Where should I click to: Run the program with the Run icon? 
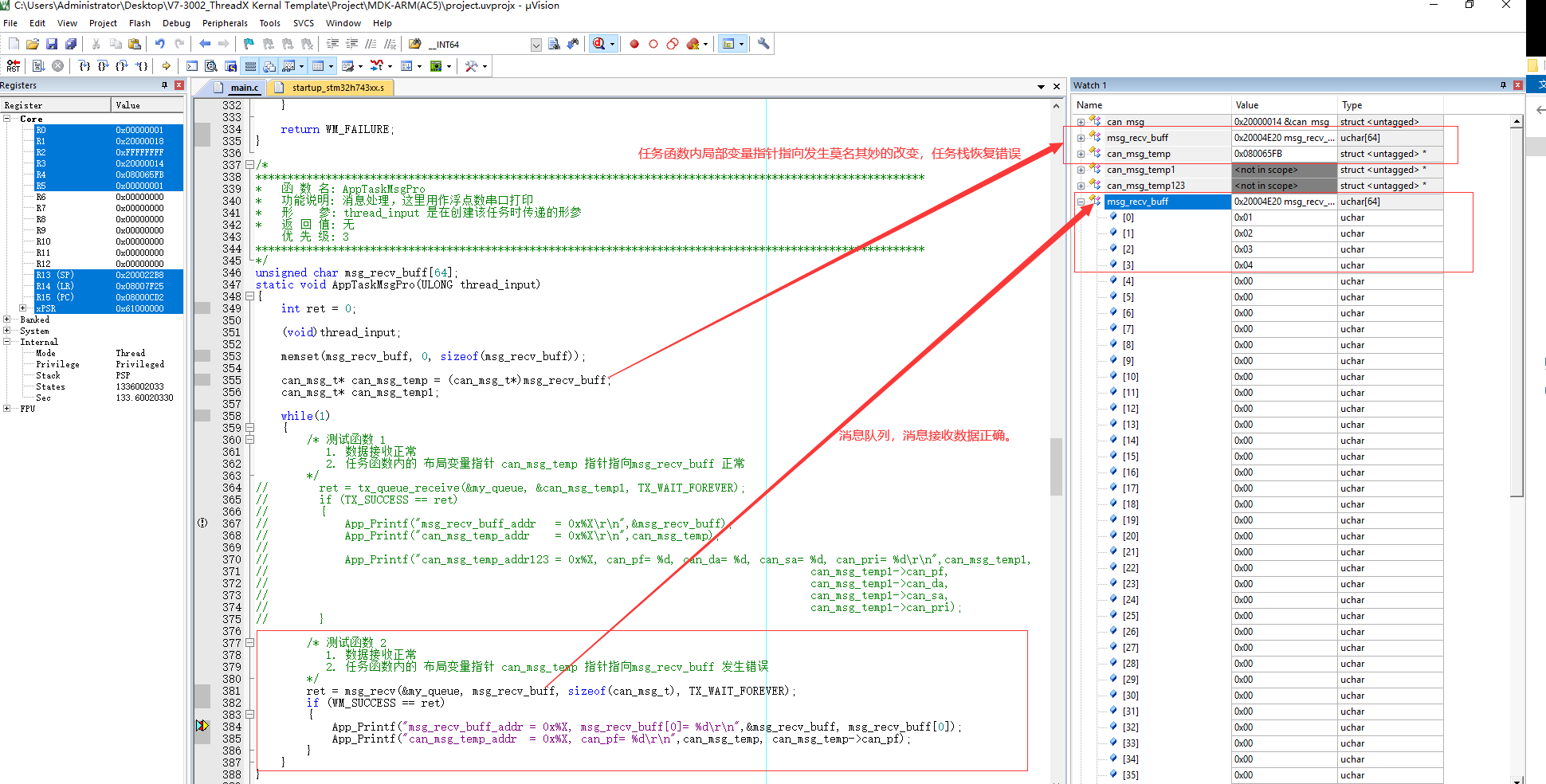coord(38,66)
